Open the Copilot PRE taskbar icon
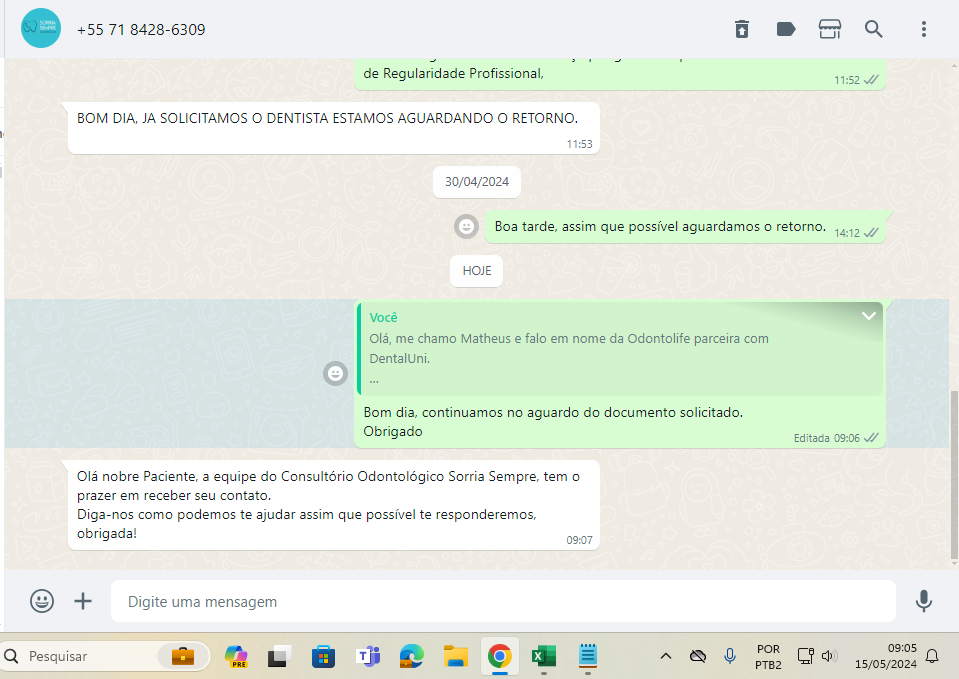The height and width of the screenshot is (679, 959). click(235, 656)
